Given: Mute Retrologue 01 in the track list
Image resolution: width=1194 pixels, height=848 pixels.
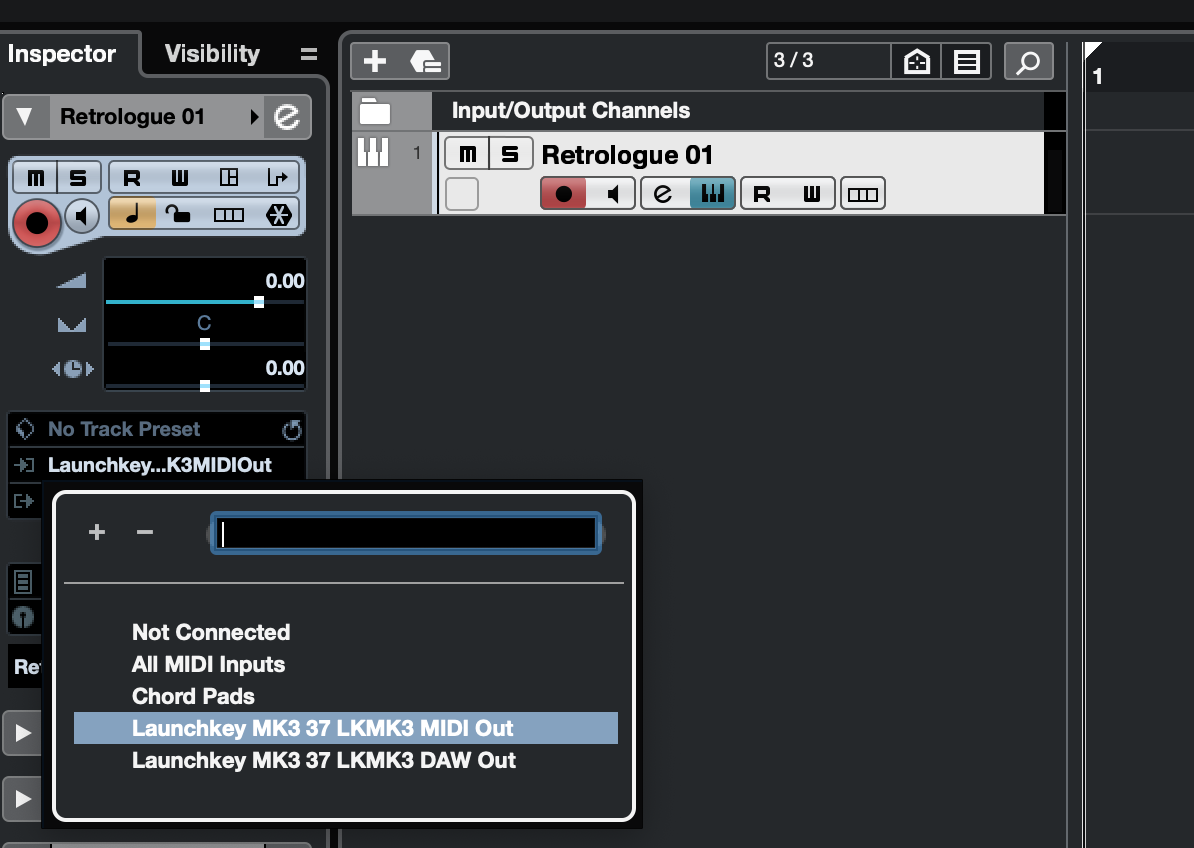Looking at the screenshot, I should click(468, 155).
